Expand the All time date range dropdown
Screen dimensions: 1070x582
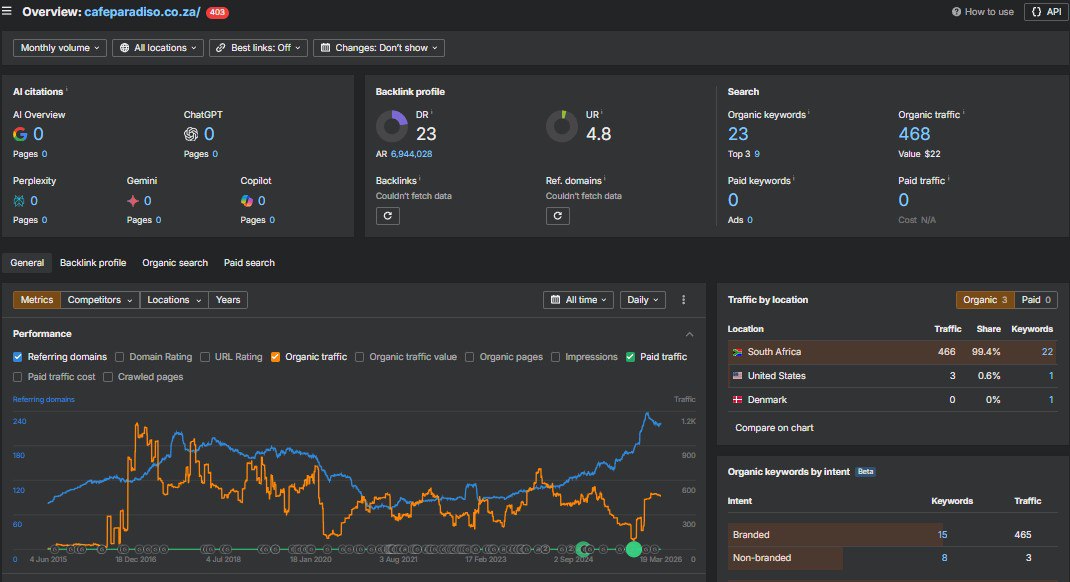pyautogui.click(x=578, y=300)
